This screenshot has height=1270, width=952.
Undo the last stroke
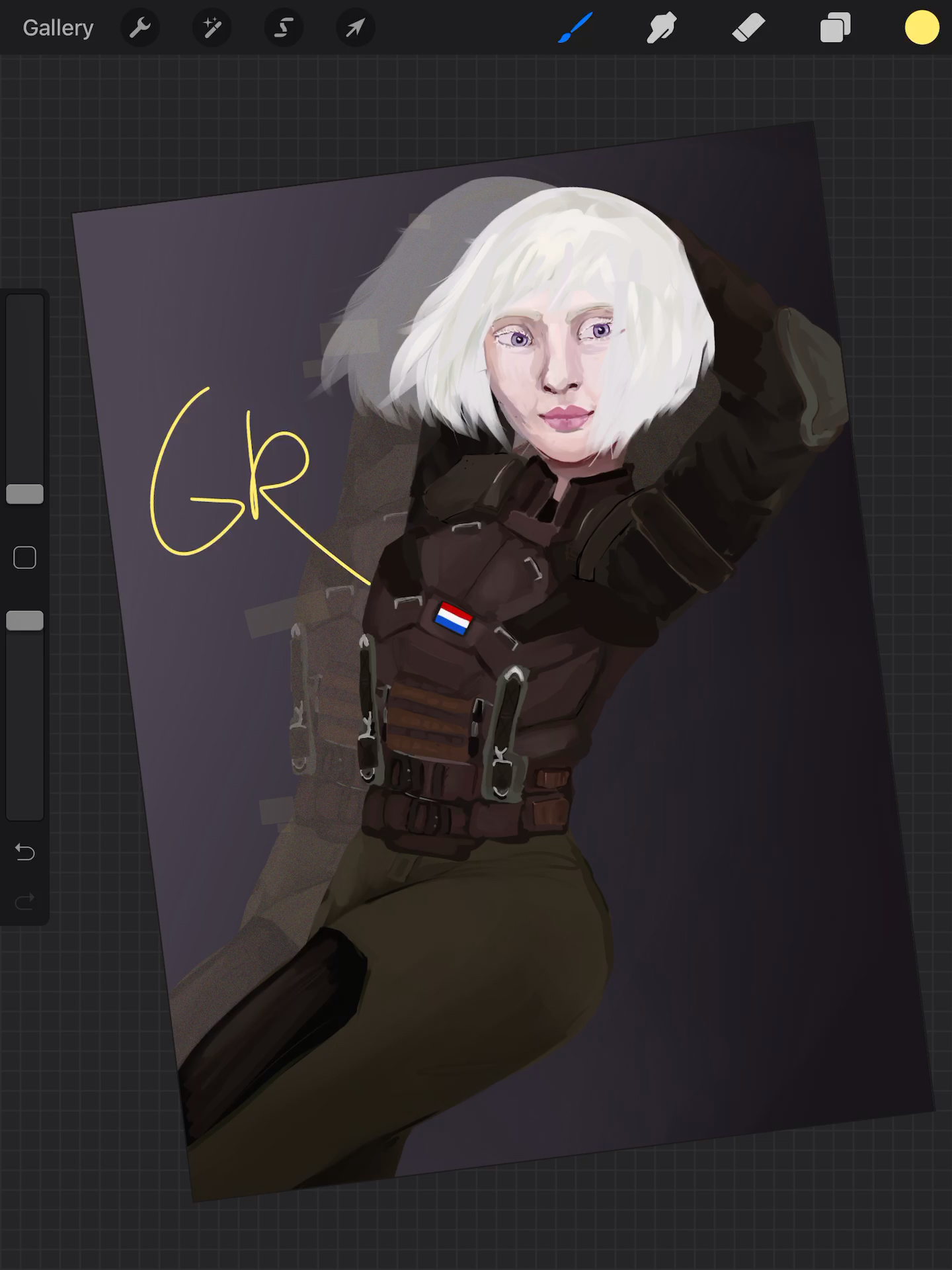pyautogui.click(x=25, y=852)
